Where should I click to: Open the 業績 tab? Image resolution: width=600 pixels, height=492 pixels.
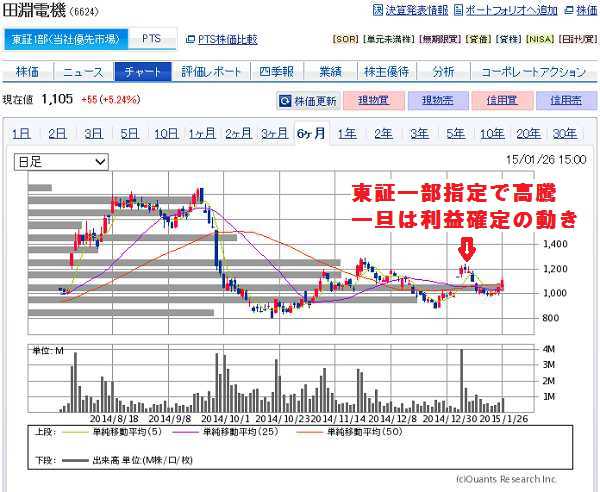pos(330,72)
